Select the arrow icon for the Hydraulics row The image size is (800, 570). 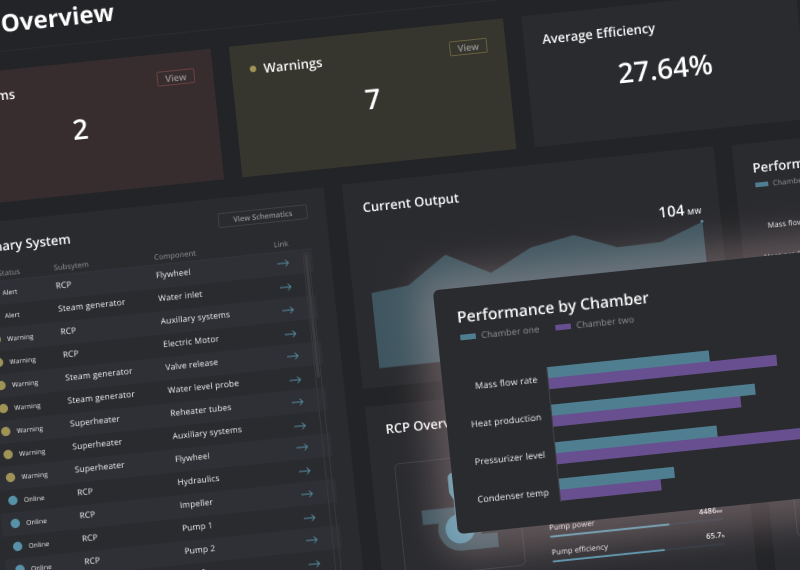[305, 470]
